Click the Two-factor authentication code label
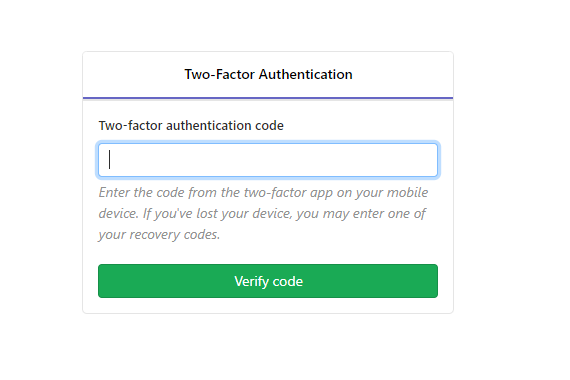Screen dimensions: 570x380 click(191, 125)
